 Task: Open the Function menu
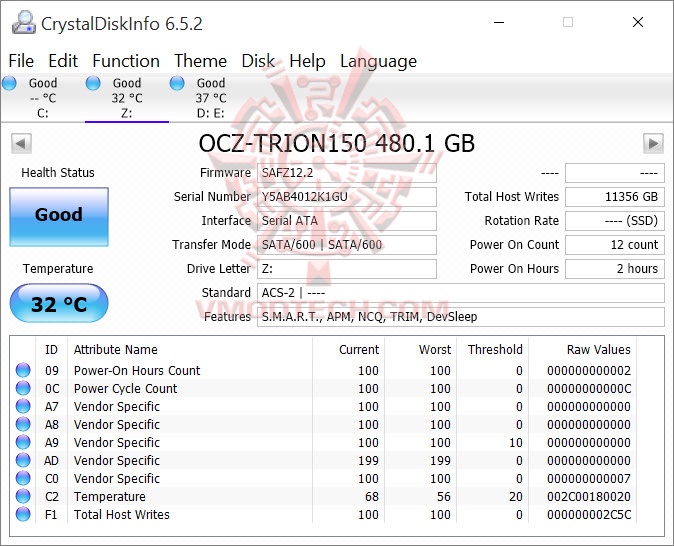click(x=126, y=61)
